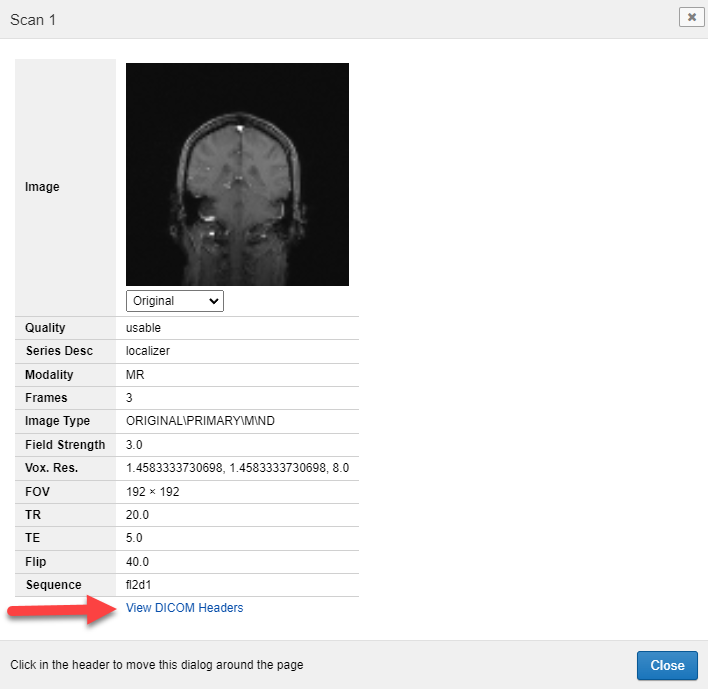The height and width of the screenshot is (689, 708).
Task: Click the TR value 20.0
Action: click(x=137, y=515)
